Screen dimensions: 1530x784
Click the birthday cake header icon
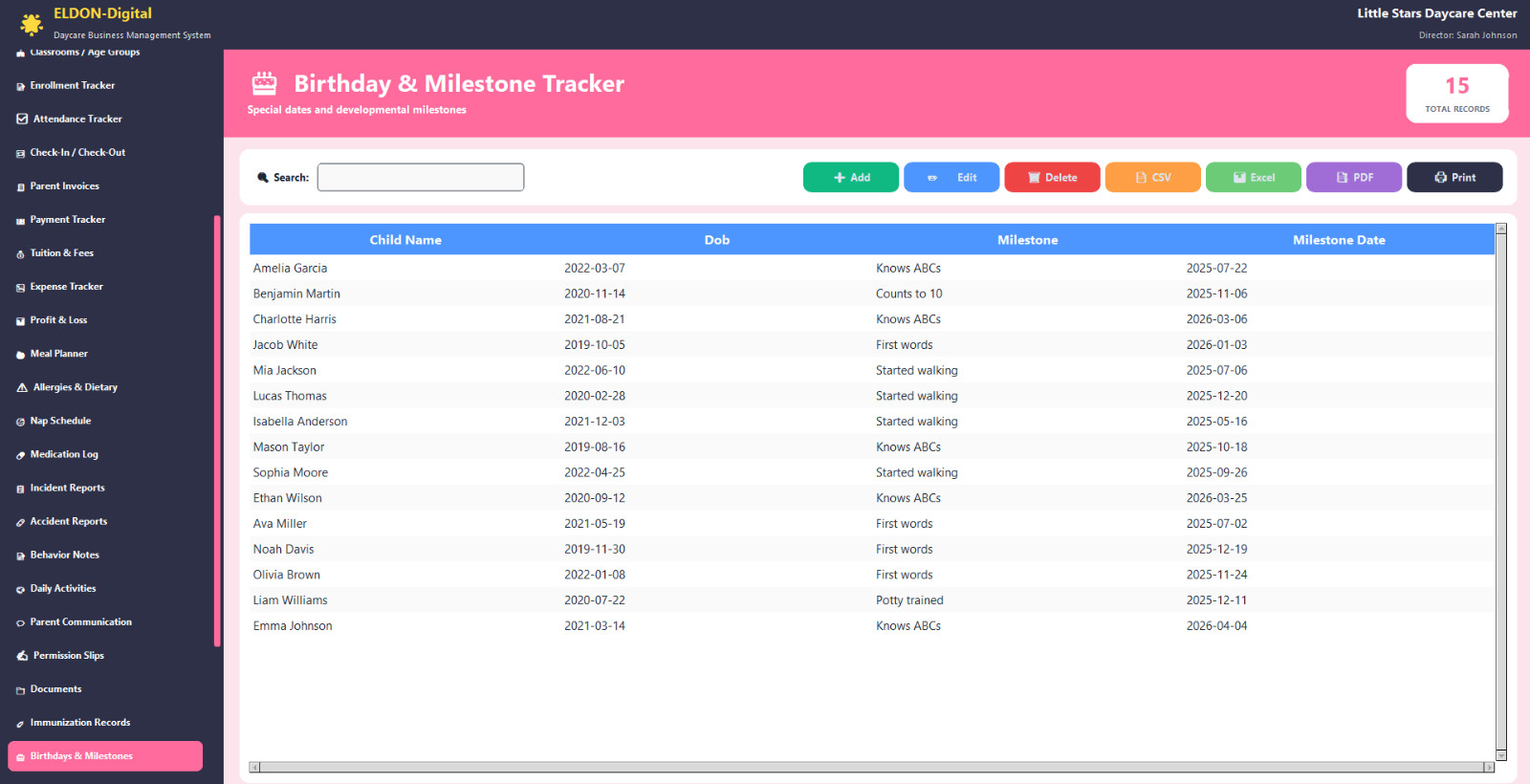coord(264,83)
